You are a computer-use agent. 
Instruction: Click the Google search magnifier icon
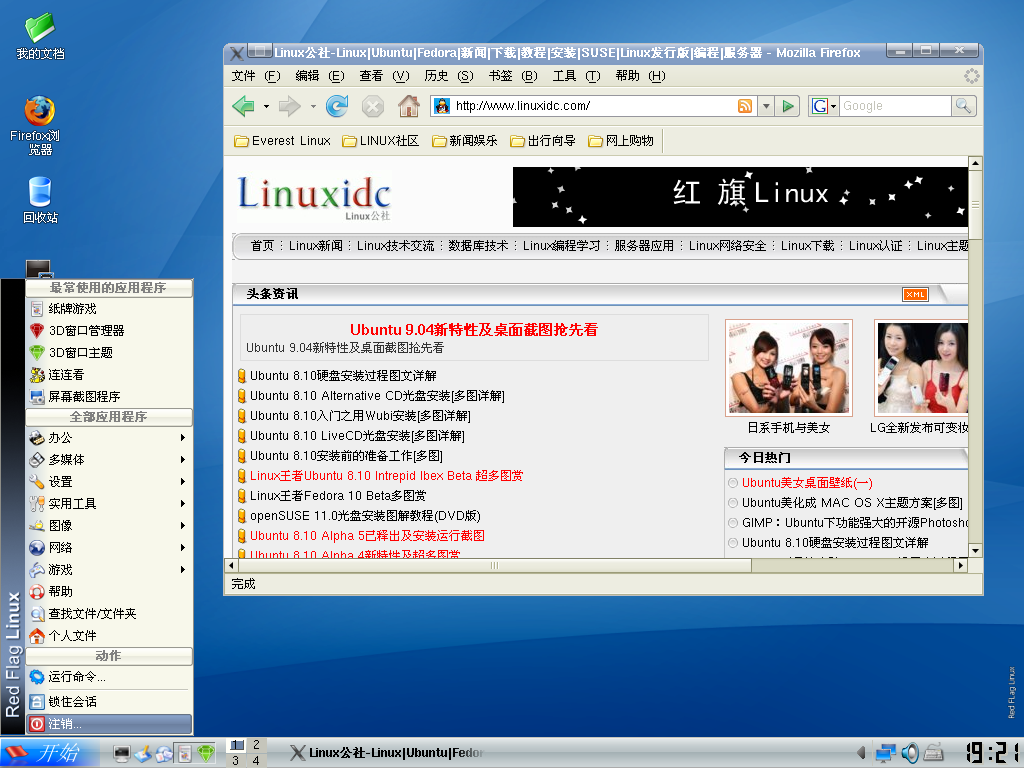[962, 105]
